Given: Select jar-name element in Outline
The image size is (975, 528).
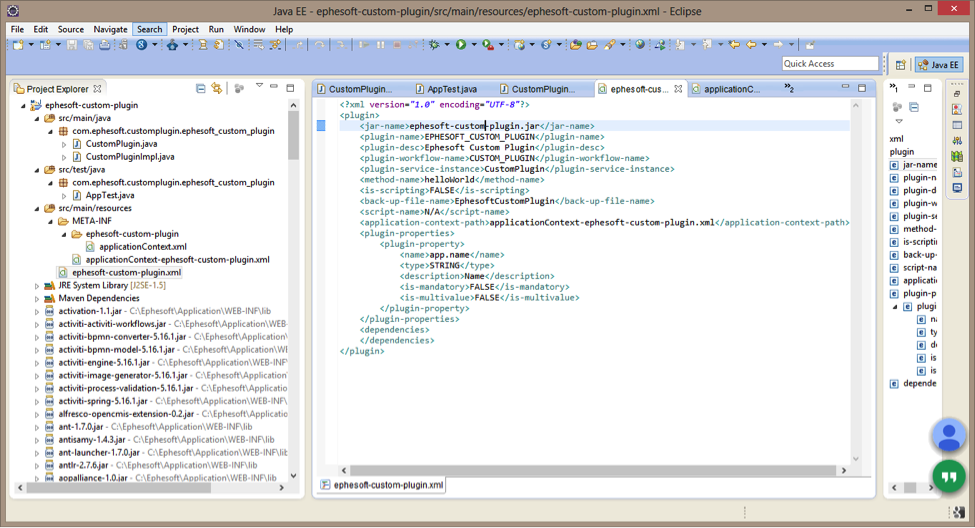Looking at the screenshot, I should coord(913,165).
